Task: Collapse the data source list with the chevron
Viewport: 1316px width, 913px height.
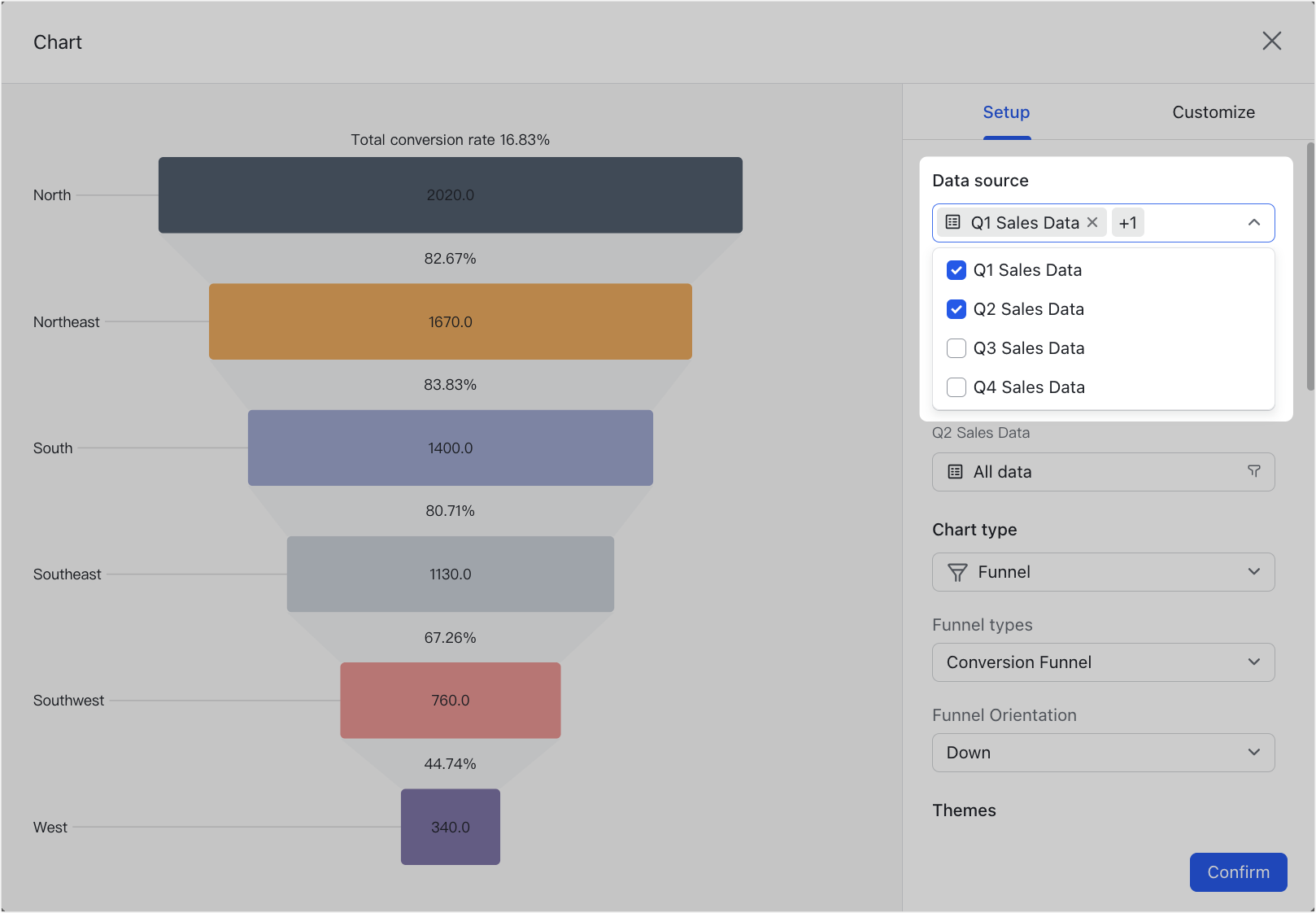Action: click(1253, 222)
